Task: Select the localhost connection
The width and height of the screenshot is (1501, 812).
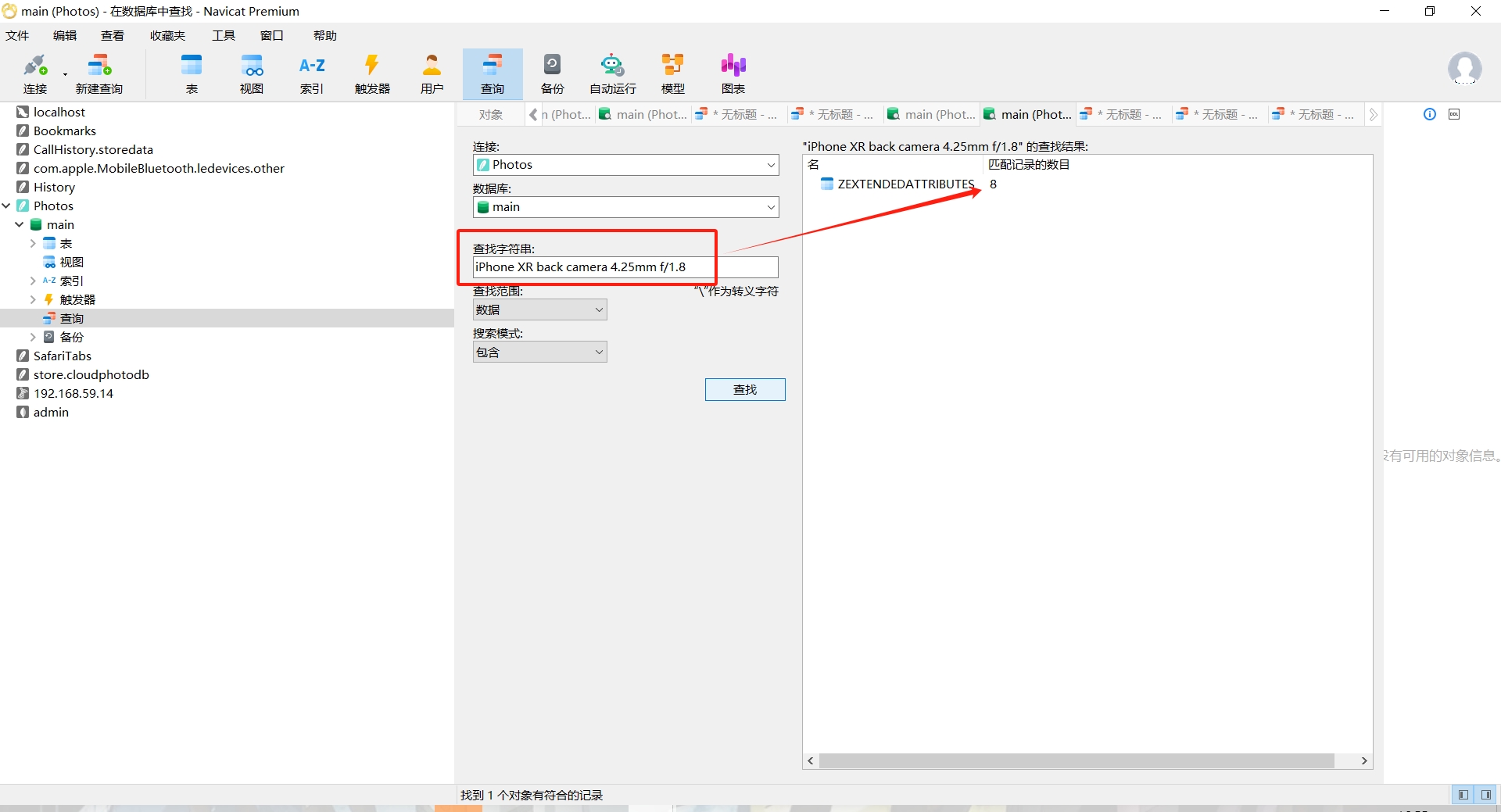Action: tap(59, 112)
